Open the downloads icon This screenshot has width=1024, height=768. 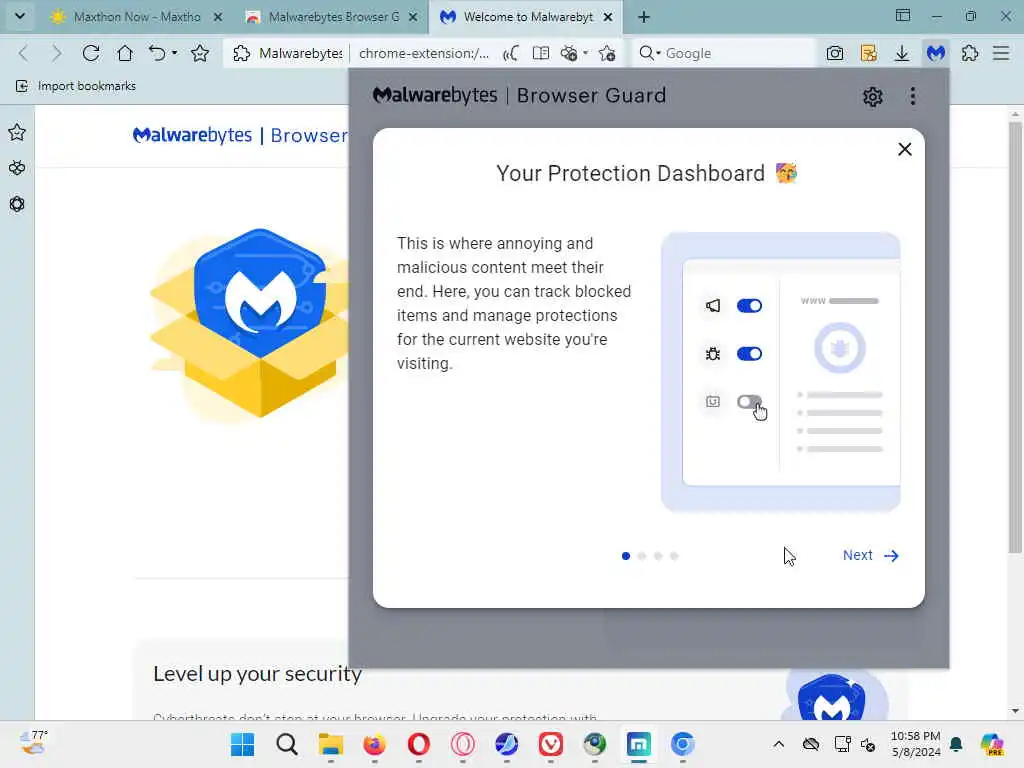(902, 53)
